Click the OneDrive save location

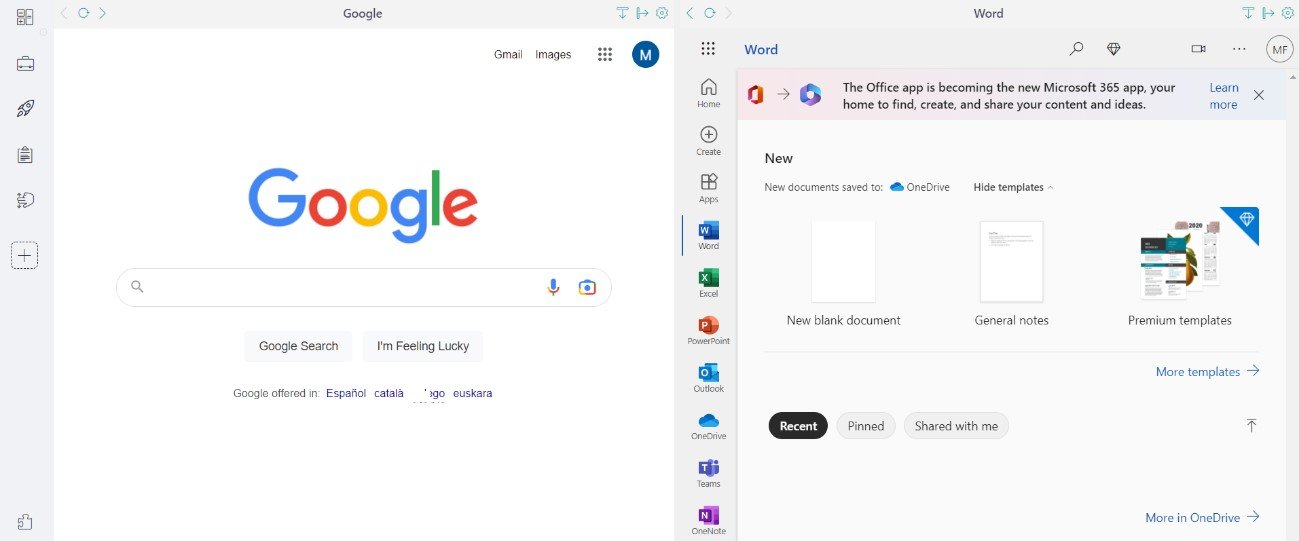pos(919,187)
